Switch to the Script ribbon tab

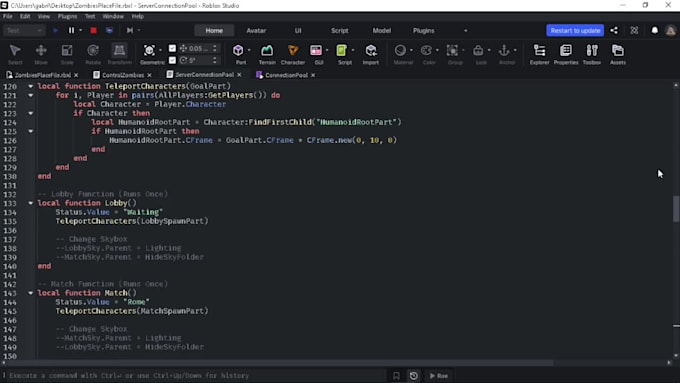[x=340, y=31]
